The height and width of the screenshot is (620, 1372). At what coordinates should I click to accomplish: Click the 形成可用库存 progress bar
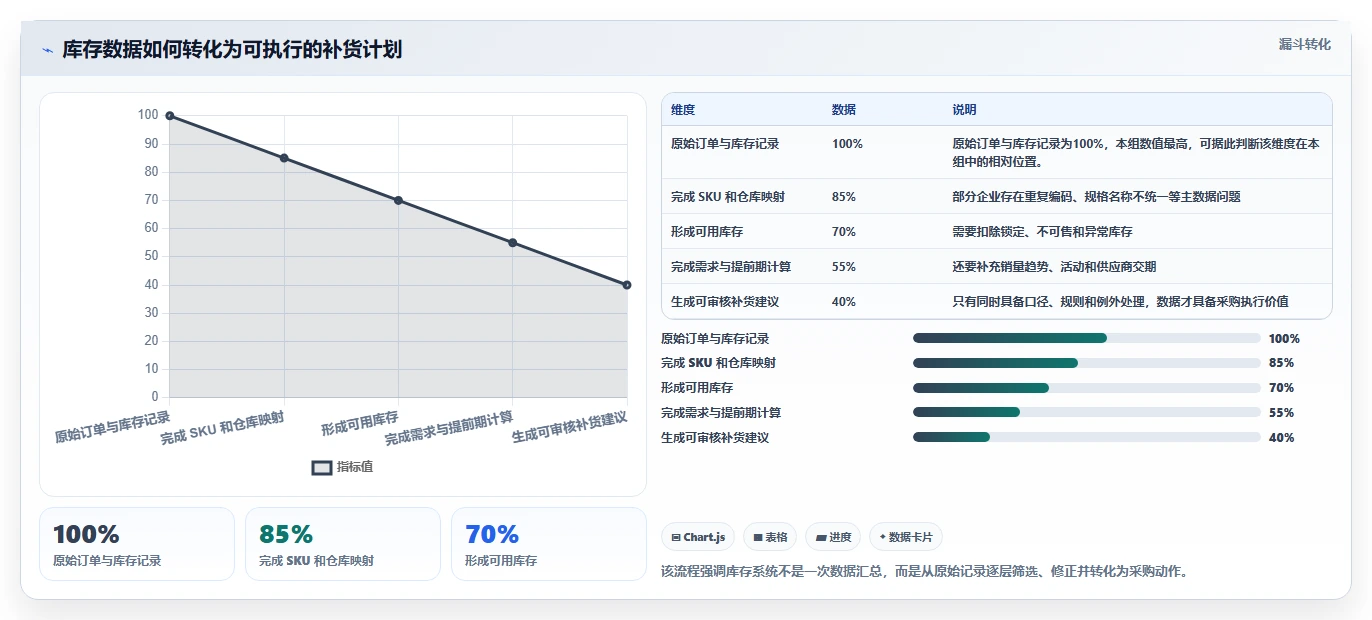1087,388
